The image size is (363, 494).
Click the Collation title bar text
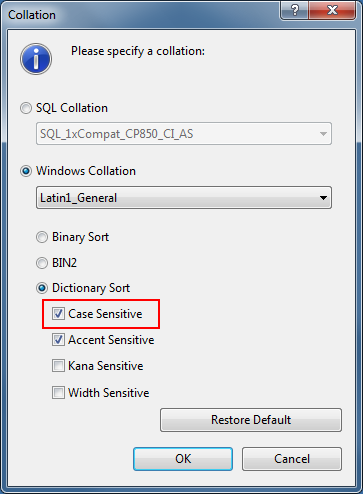32,15
